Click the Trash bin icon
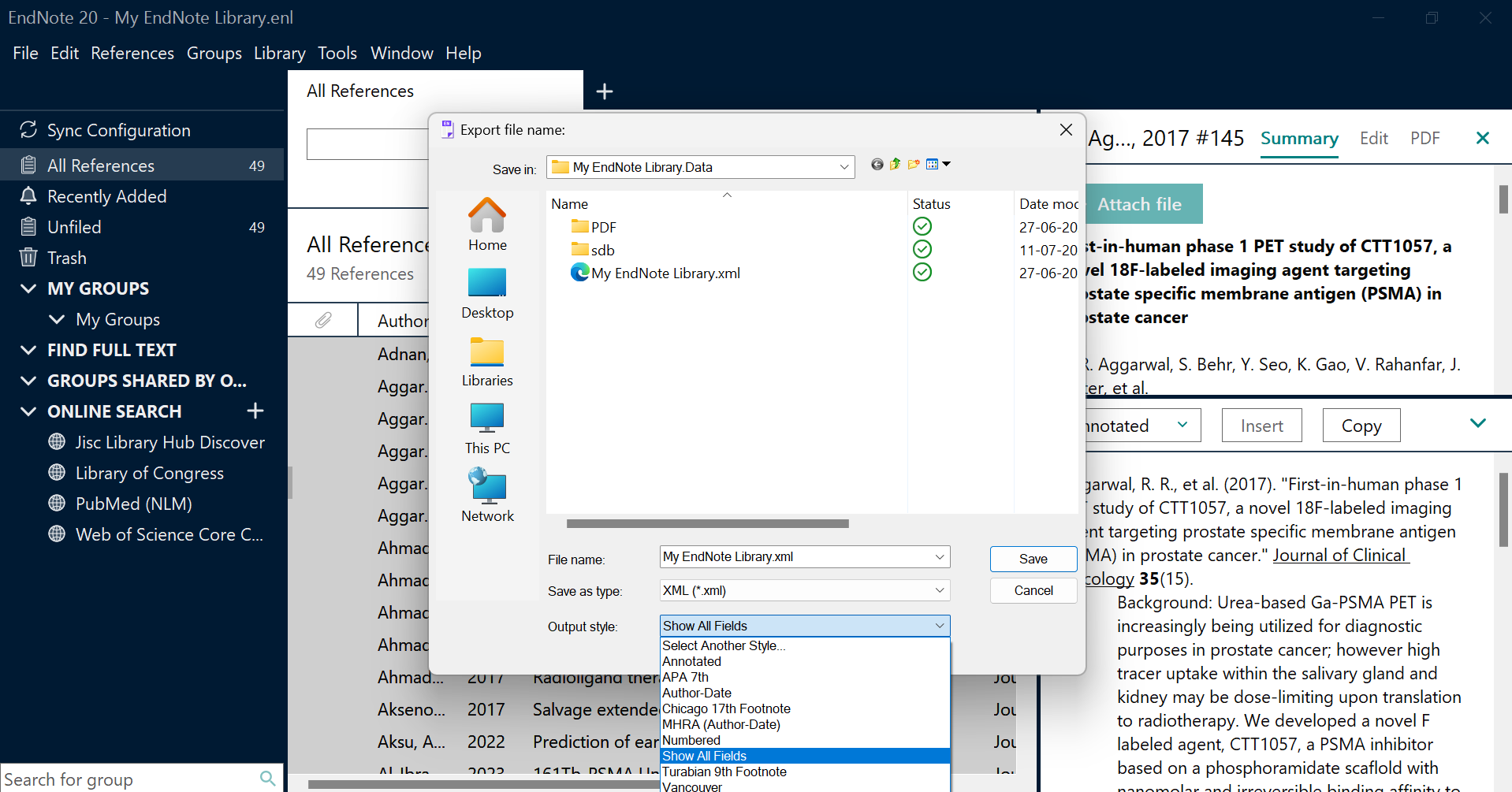This screenshot has height=792, width=1512. coord(28,257)
